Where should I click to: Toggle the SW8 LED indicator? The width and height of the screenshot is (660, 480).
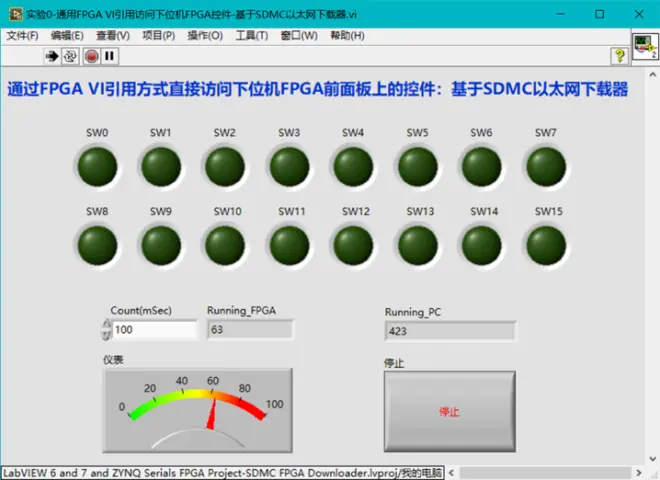[x=98, y=245]
